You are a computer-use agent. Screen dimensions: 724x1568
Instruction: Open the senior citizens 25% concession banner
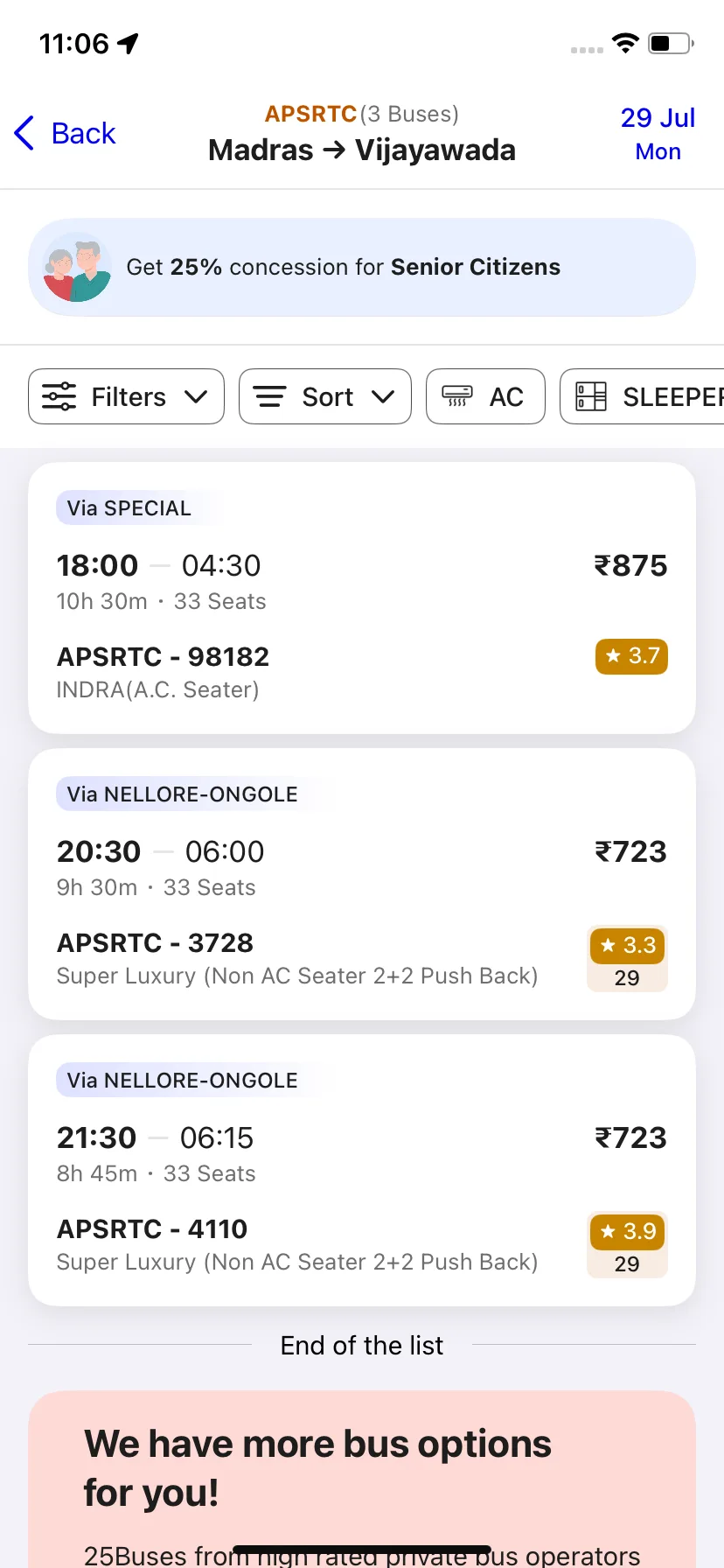click(x=362, y=268)
